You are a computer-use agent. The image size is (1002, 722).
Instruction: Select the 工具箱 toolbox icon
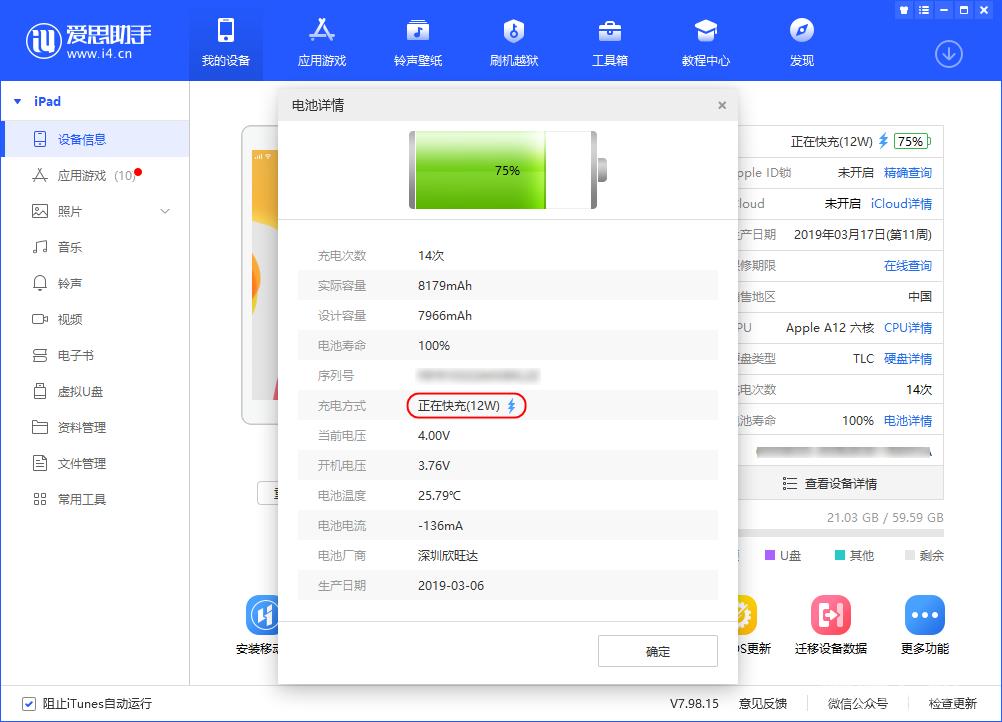(x=609, y=40)
